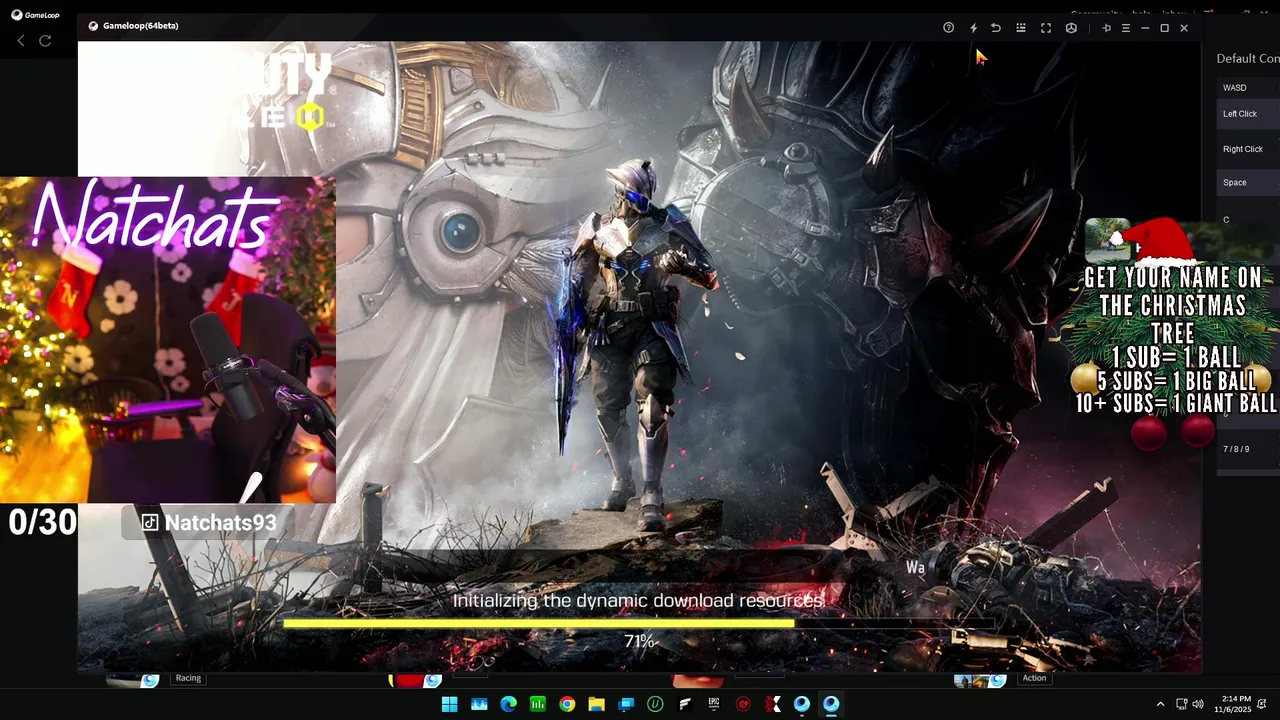Viewport: 1280px width, 720px height.
Task: Open the white F-shaped app icon in taskbar
Action: click(x=684, y=704)
